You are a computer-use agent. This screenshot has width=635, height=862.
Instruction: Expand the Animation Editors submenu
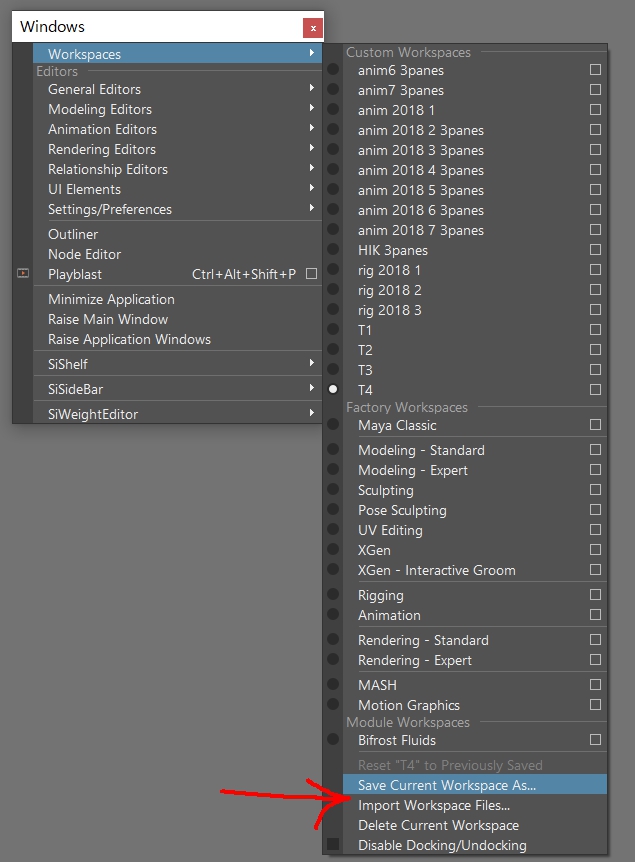point(312,128)
